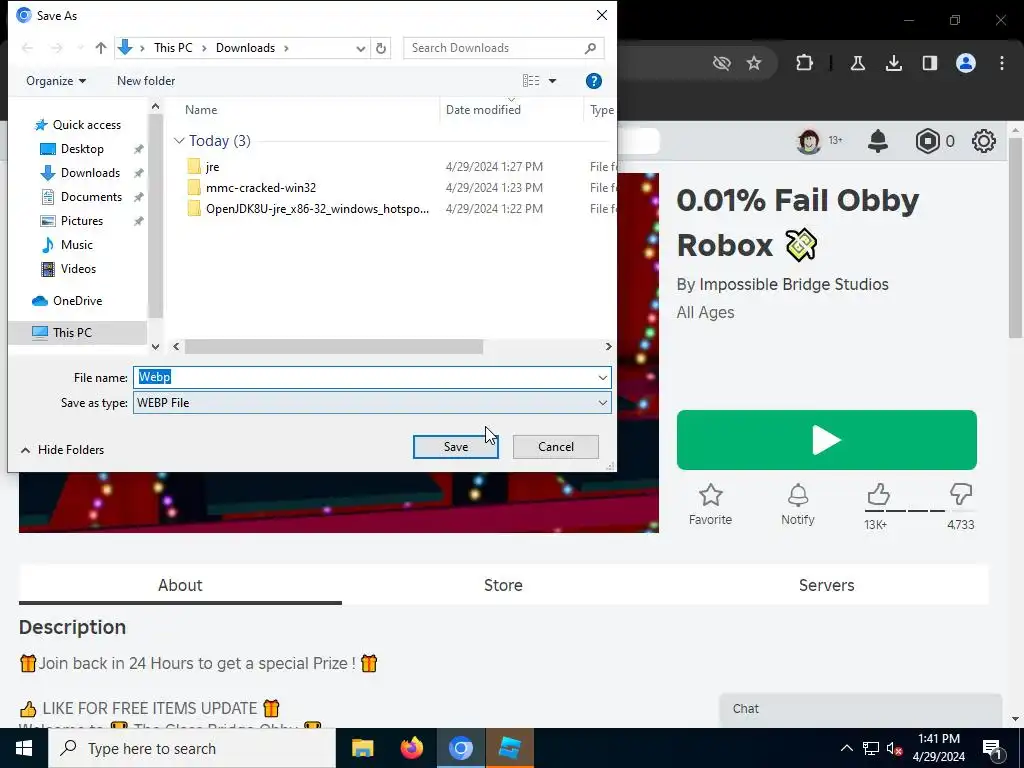Image resolution: width=1024 pixels, height=768 pixels.
Task: Click the Forward arrow in Save As dialog
Action: (57, 48)
